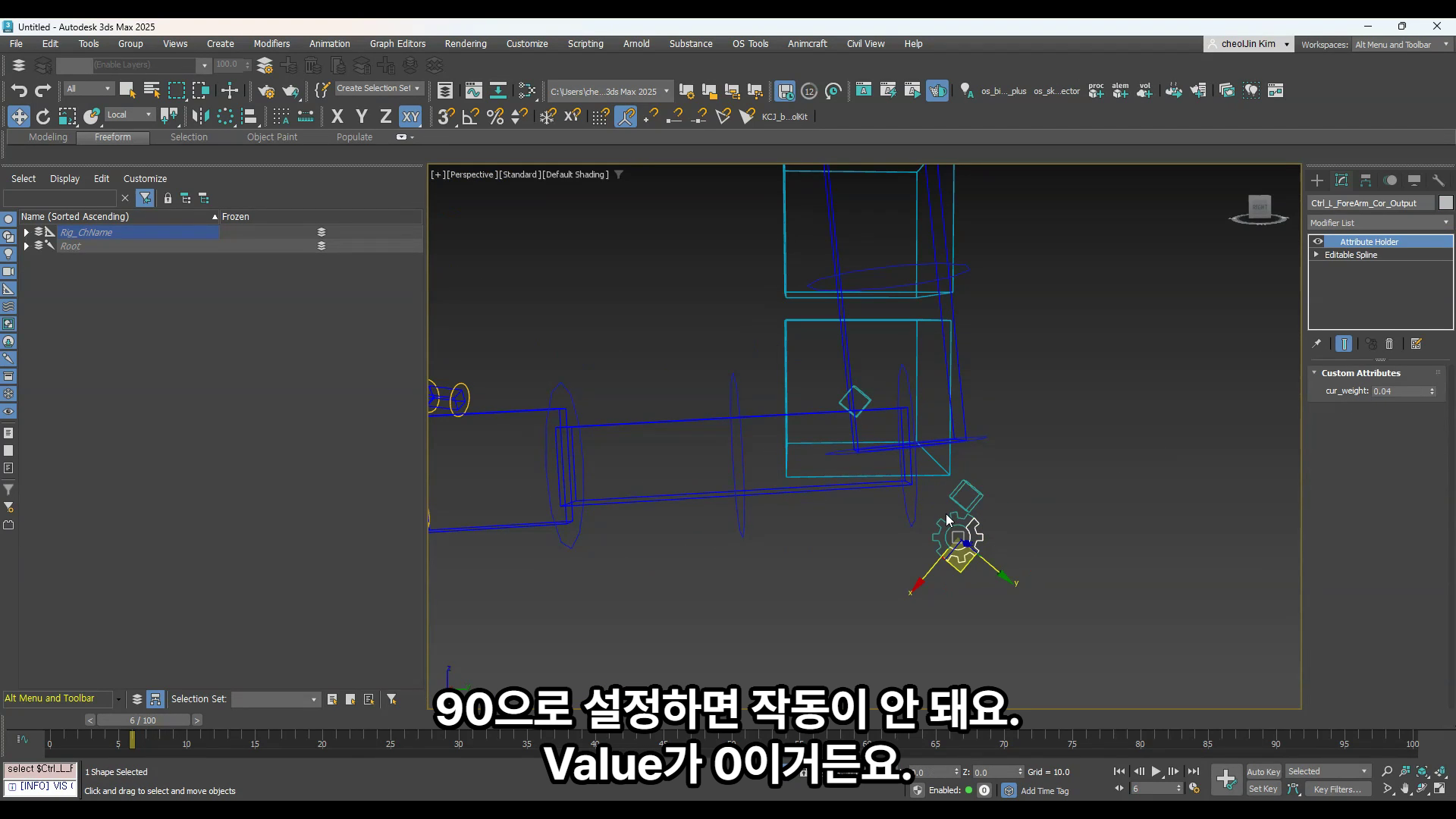Open the Utilities wrench panel tab
The image size is (1456, 819).
[1439, 180]
